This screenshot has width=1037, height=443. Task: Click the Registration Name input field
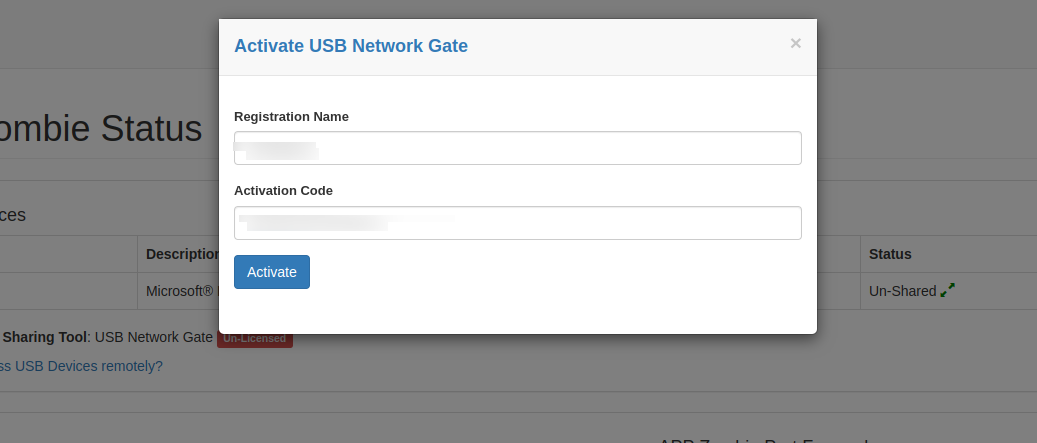[x=517, y=148]
